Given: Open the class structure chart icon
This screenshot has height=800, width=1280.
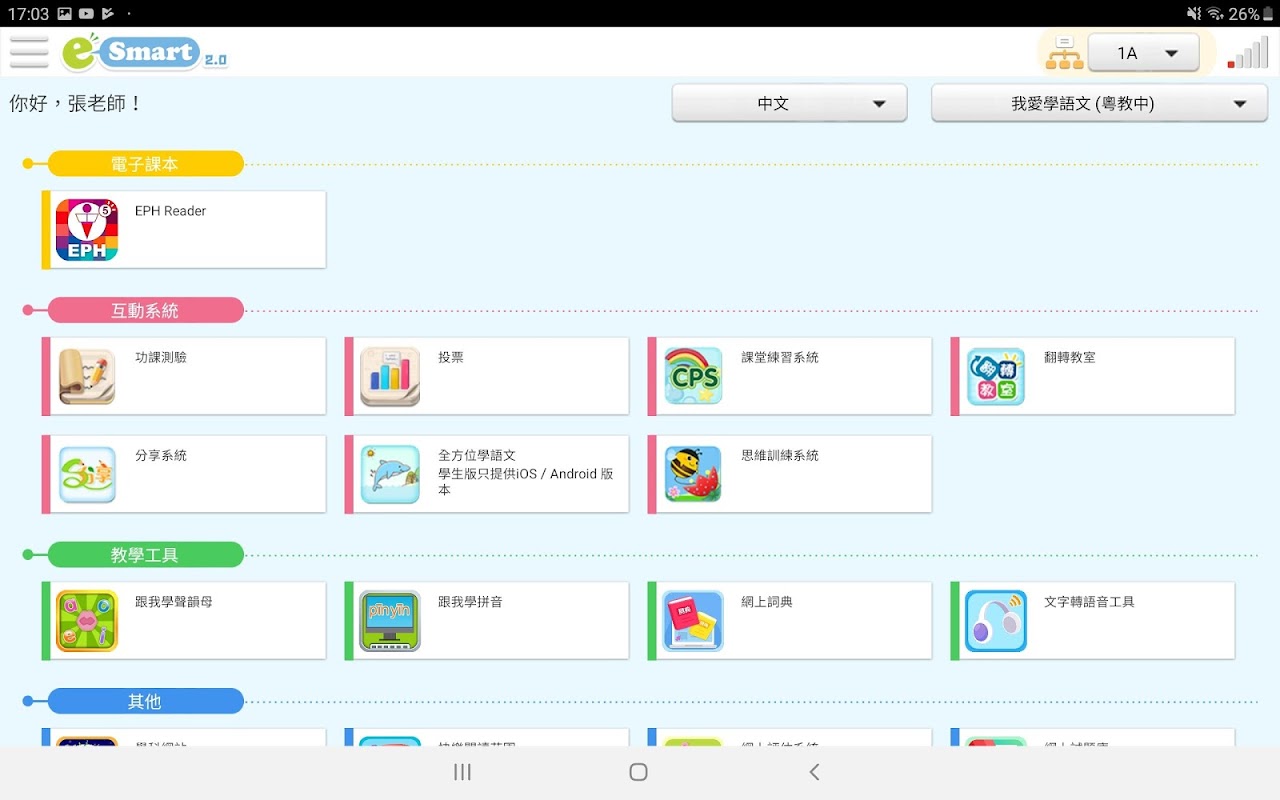Looking at the screenshot, I should (1064, 53).
